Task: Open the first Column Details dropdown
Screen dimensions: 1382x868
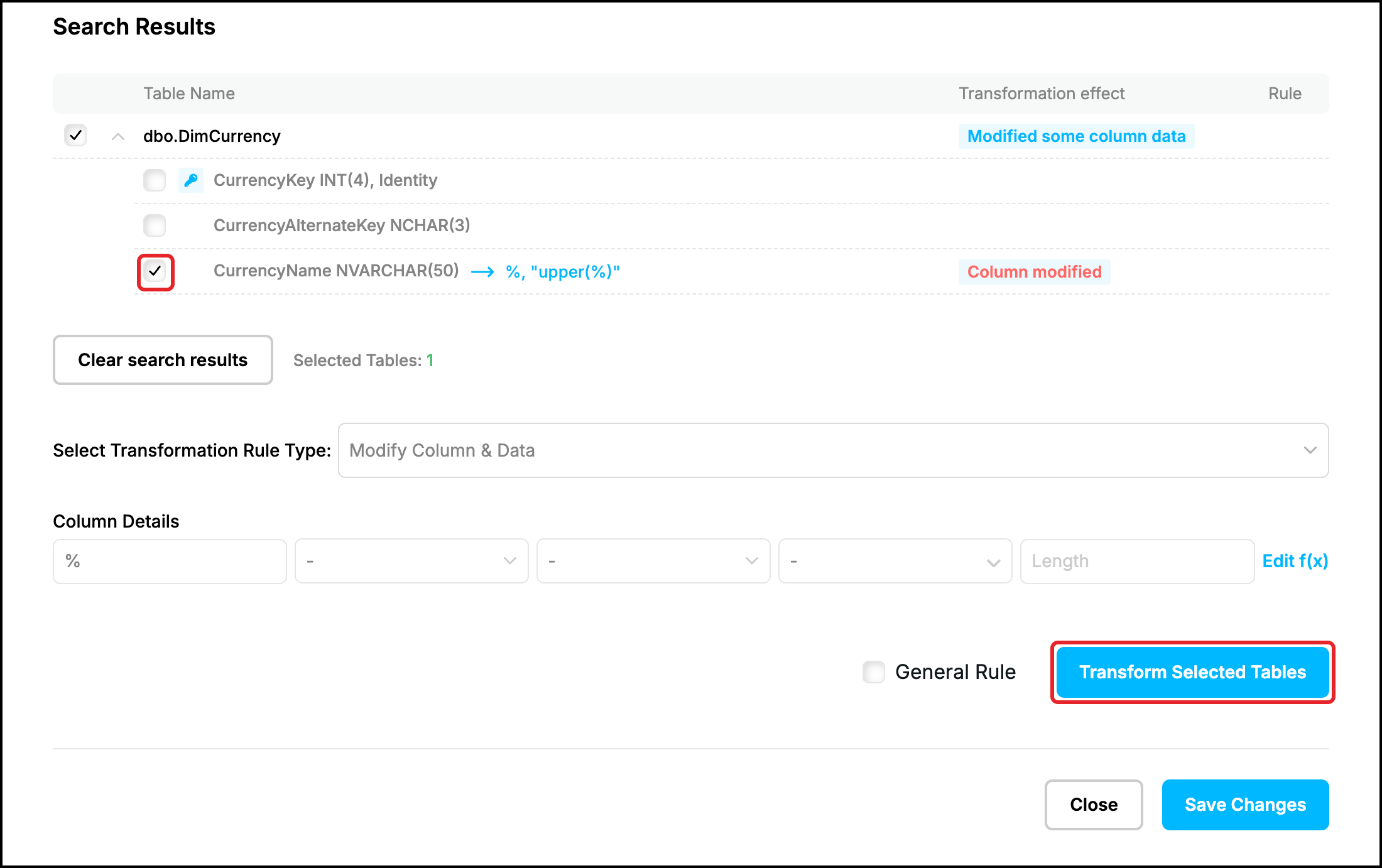Action: pos(411,561)
